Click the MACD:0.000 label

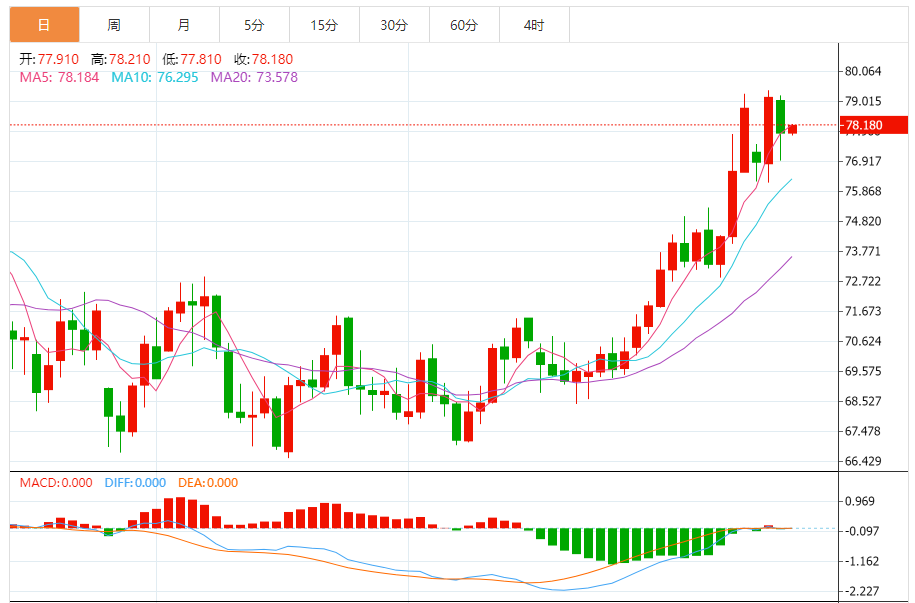point(56,483)
